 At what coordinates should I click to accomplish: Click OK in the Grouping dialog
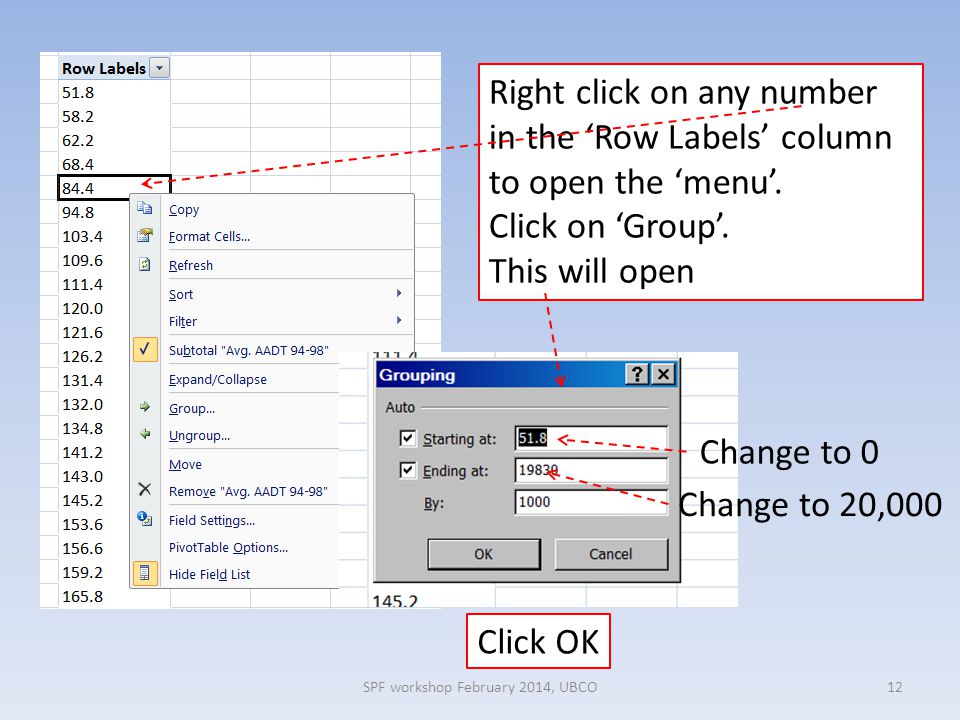click(484, 554)
